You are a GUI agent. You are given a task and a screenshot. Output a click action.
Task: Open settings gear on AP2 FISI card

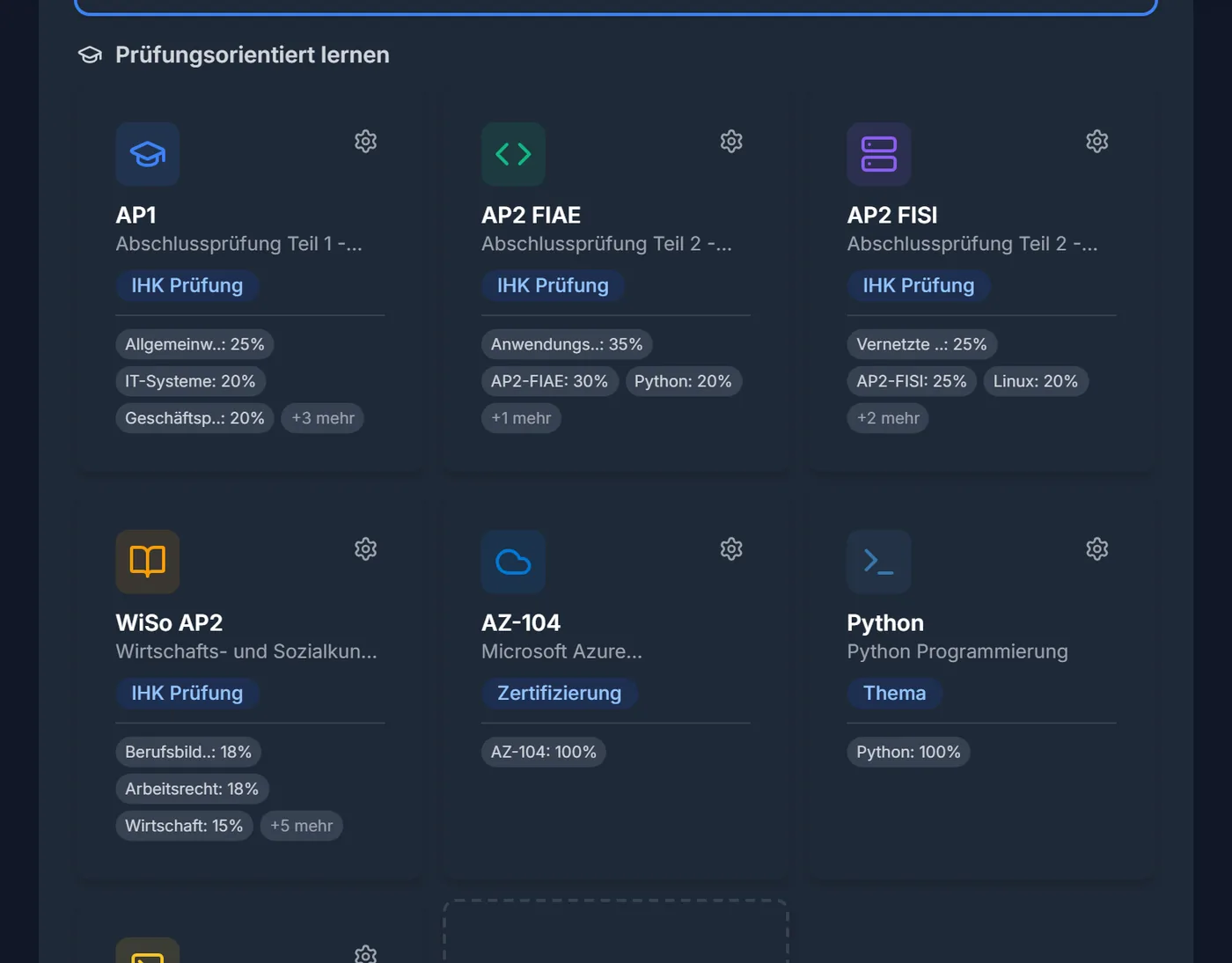pyautogui.click(x=1096, y=141)
